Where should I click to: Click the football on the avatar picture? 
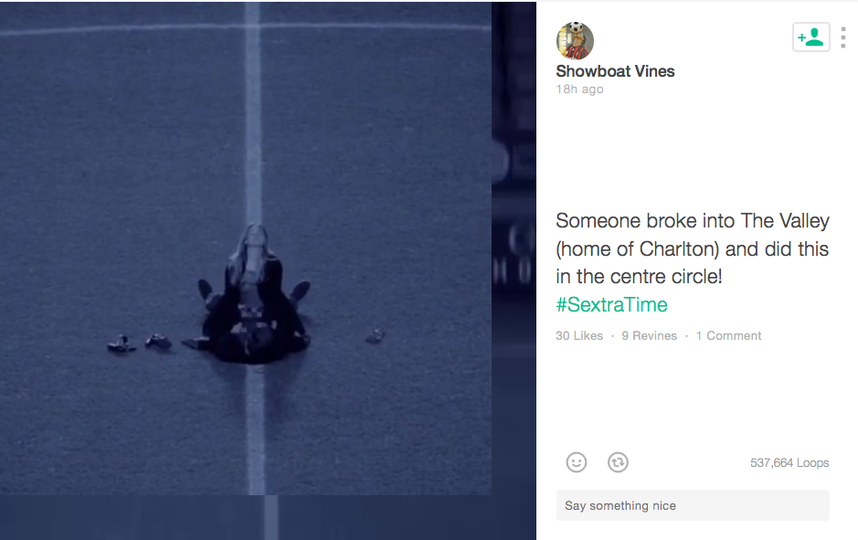pyautogui.click(x=576, y=27)
